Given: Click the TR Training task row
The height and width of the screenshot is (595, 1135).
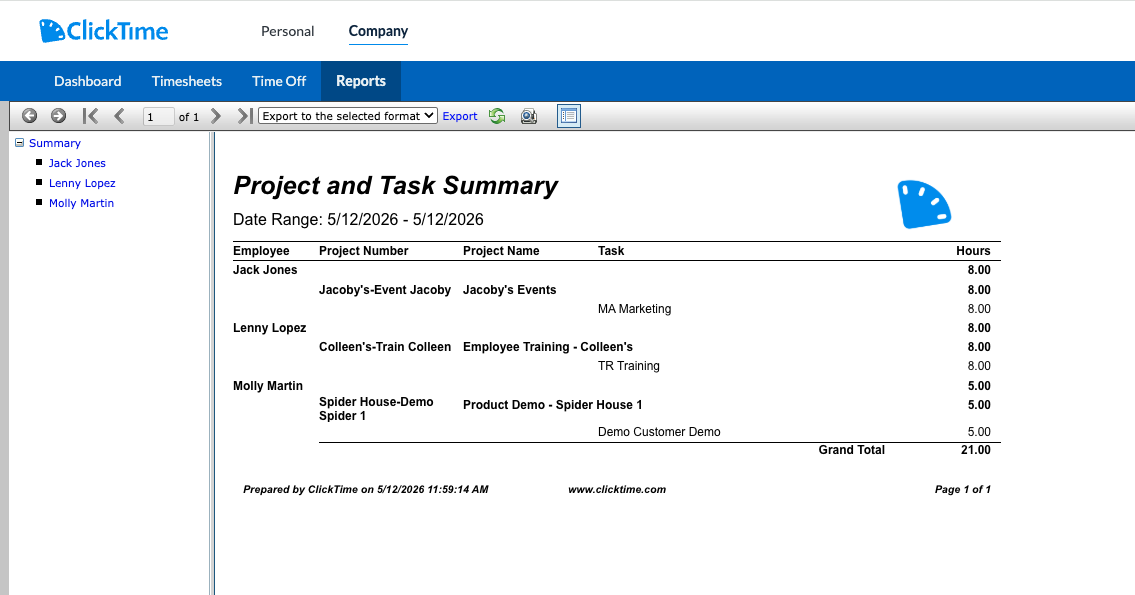Looking at the screenshot, I should [628, 366].
